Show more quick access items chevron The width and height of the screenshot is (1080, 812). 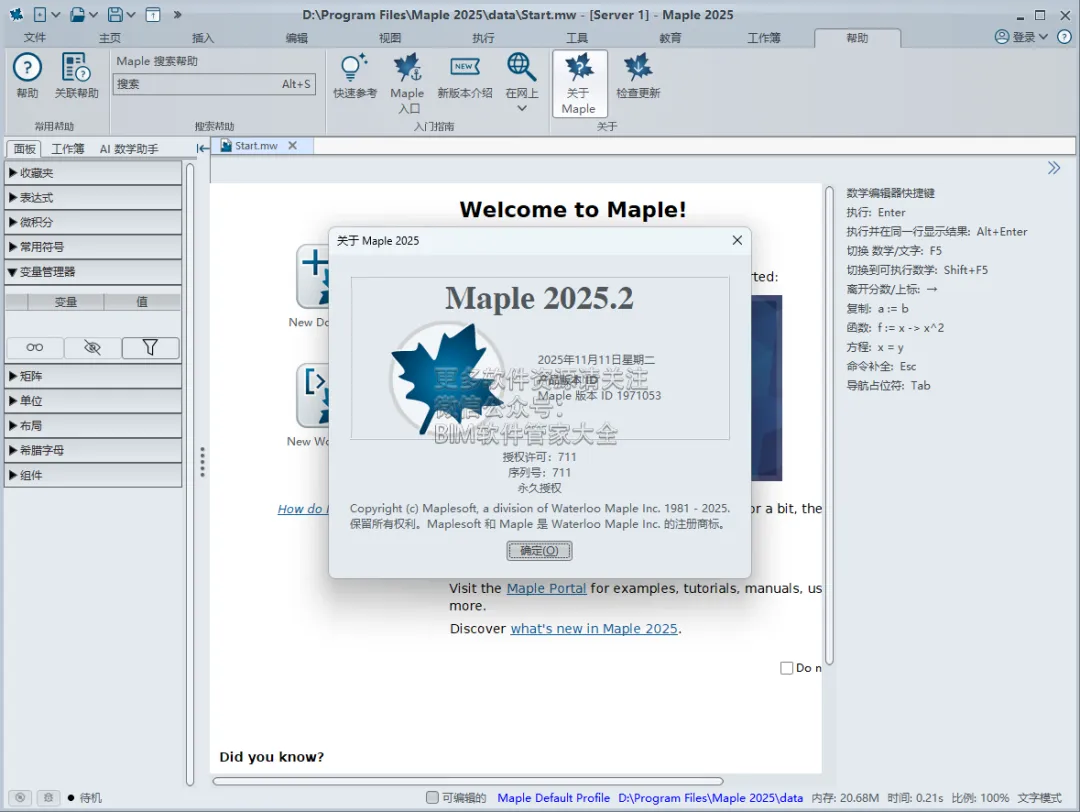[x=177, y=14]
